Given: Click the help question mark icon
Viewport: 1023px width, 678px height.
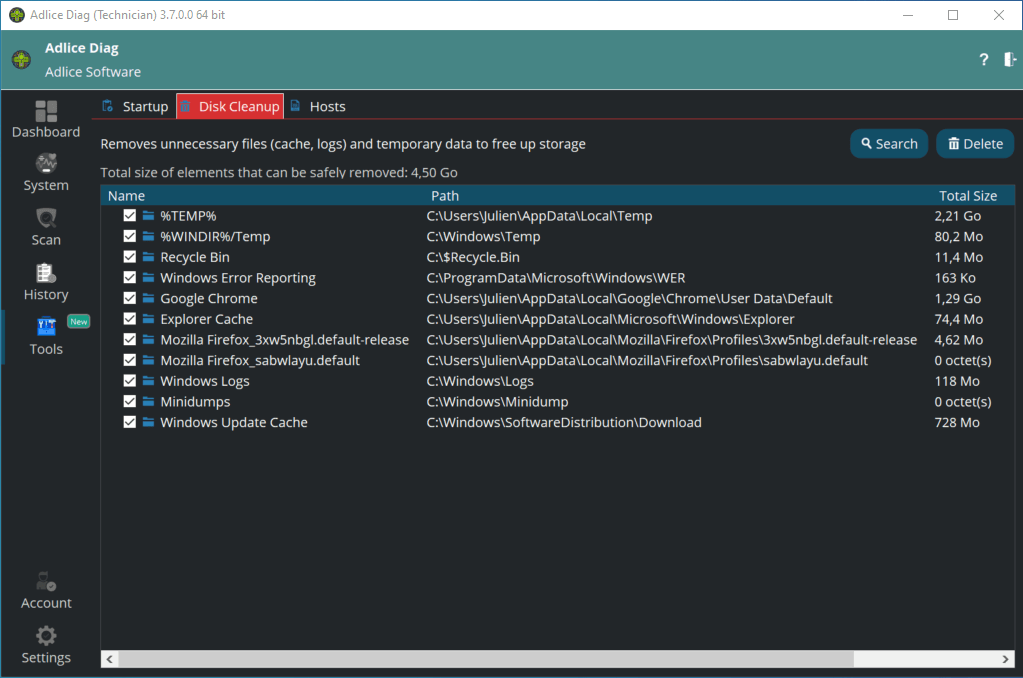Looking at the screenshot, I should (984, 60).
